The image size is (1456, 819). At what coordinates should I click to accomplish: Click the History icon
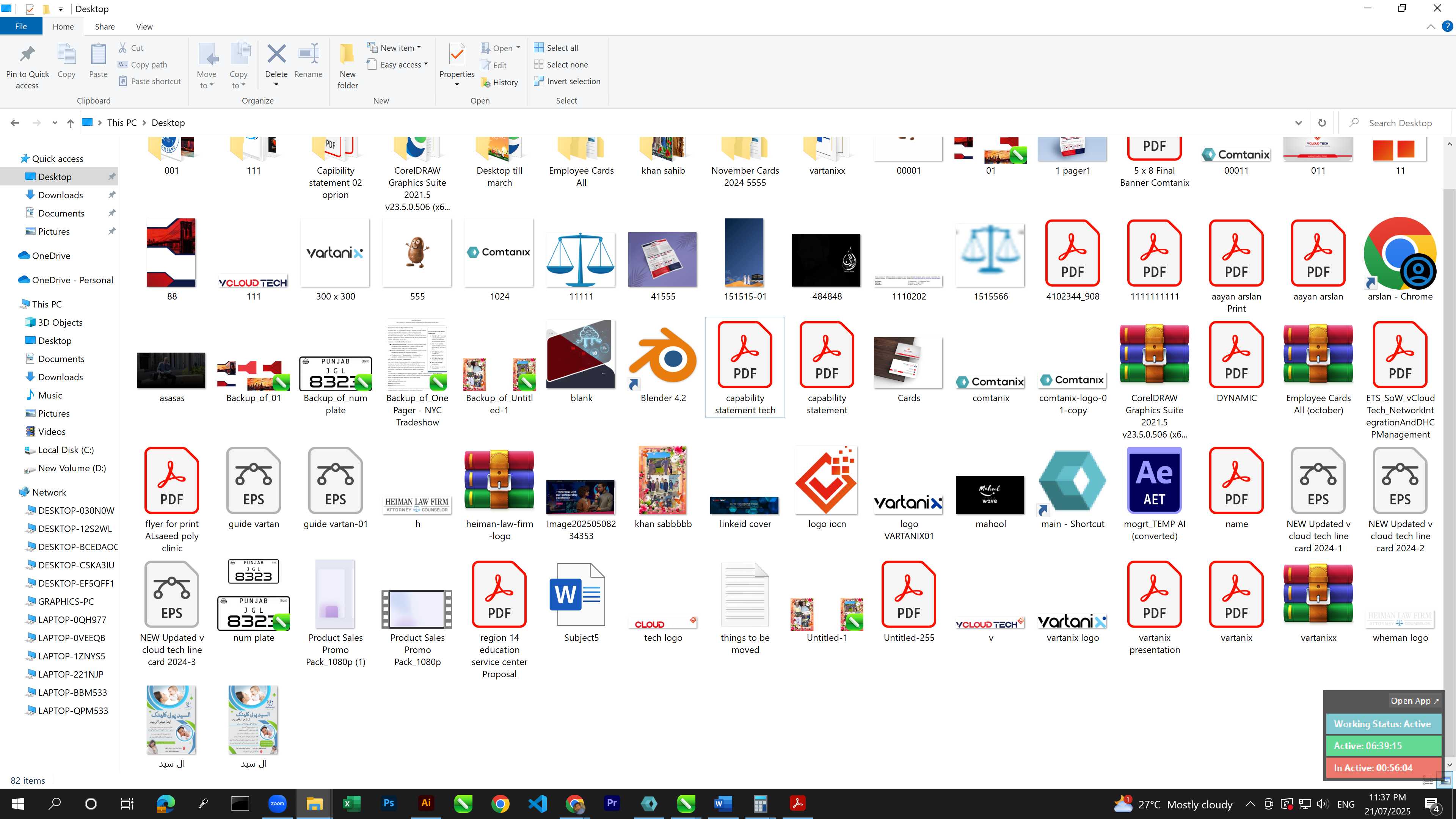pos(485,83)
